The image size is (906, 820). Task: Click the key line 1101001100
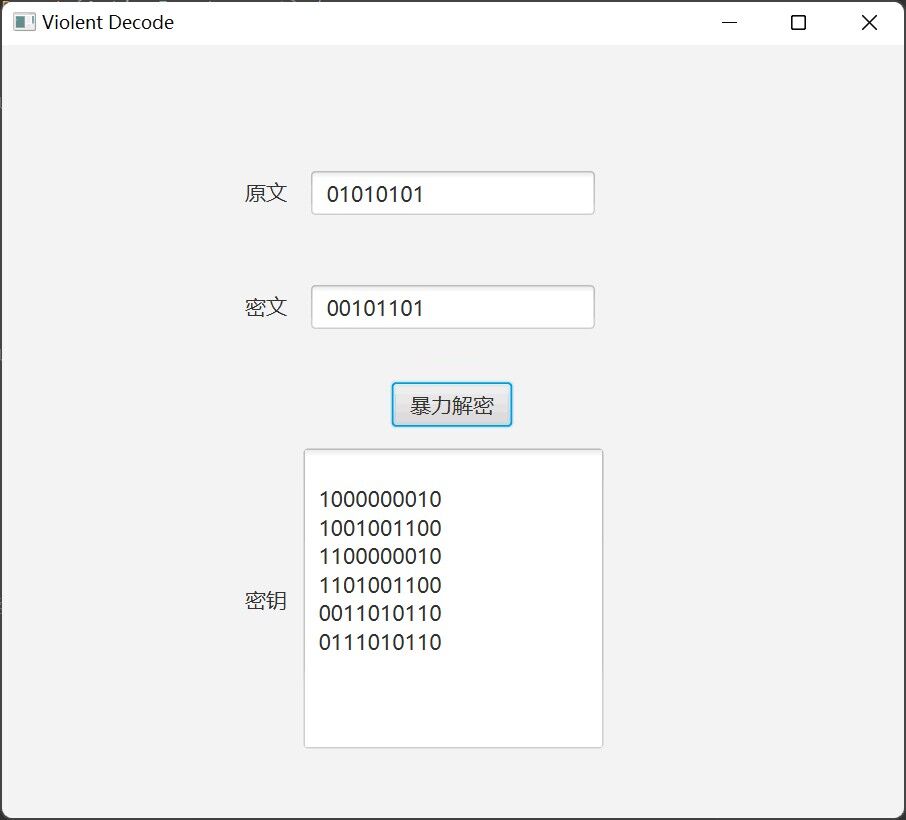pyautogui.click(x=380, y=585)
